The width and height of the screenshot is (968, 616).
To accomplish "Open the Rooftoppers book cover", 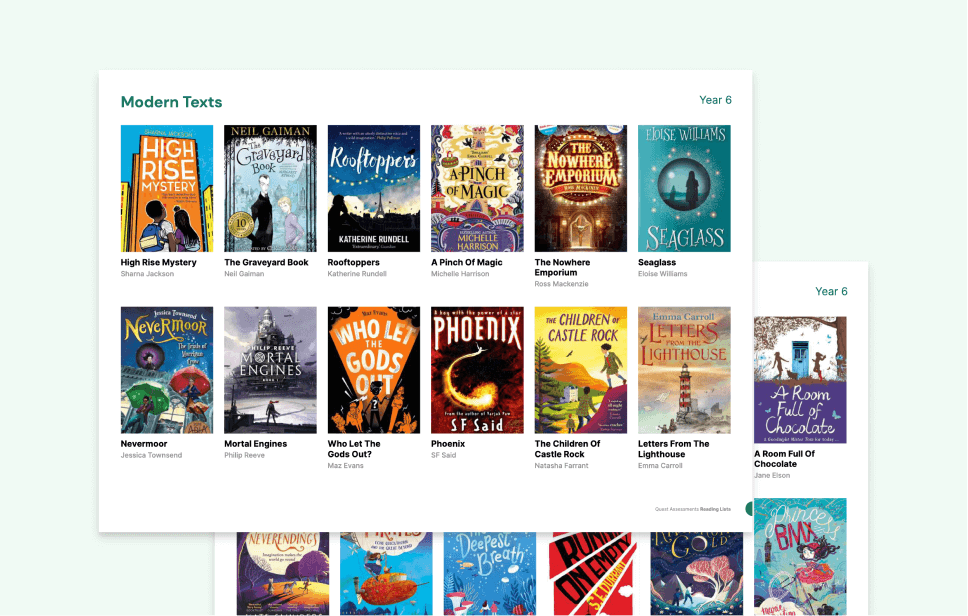I will pyautogui.click(x=373, y=188).
